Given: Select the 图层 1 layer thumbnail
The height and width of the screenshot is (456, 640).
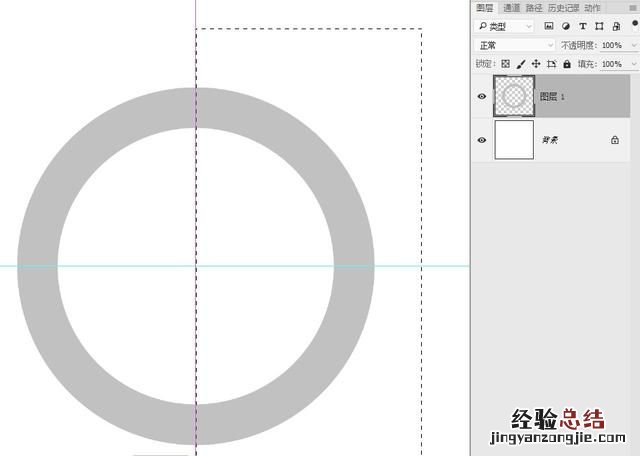Looking at the screenshot, I should pos(514,96).
